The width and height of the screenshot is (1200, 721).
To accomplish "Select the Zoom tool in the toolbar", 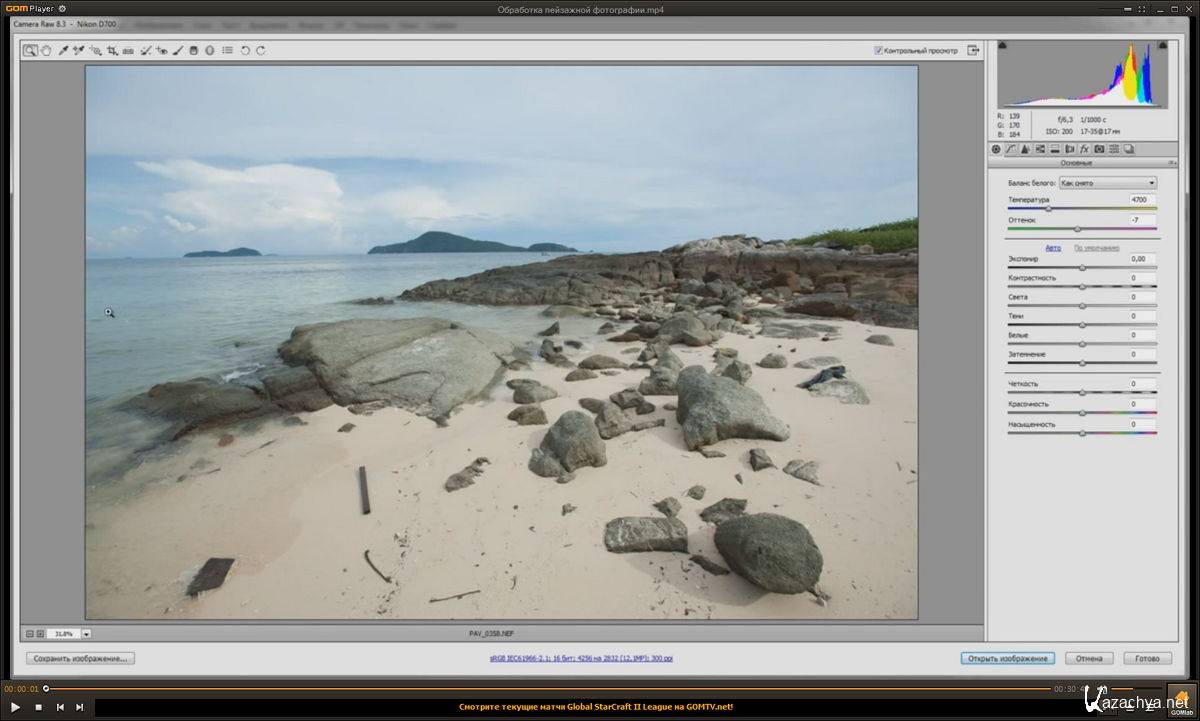I will (30, 50).
